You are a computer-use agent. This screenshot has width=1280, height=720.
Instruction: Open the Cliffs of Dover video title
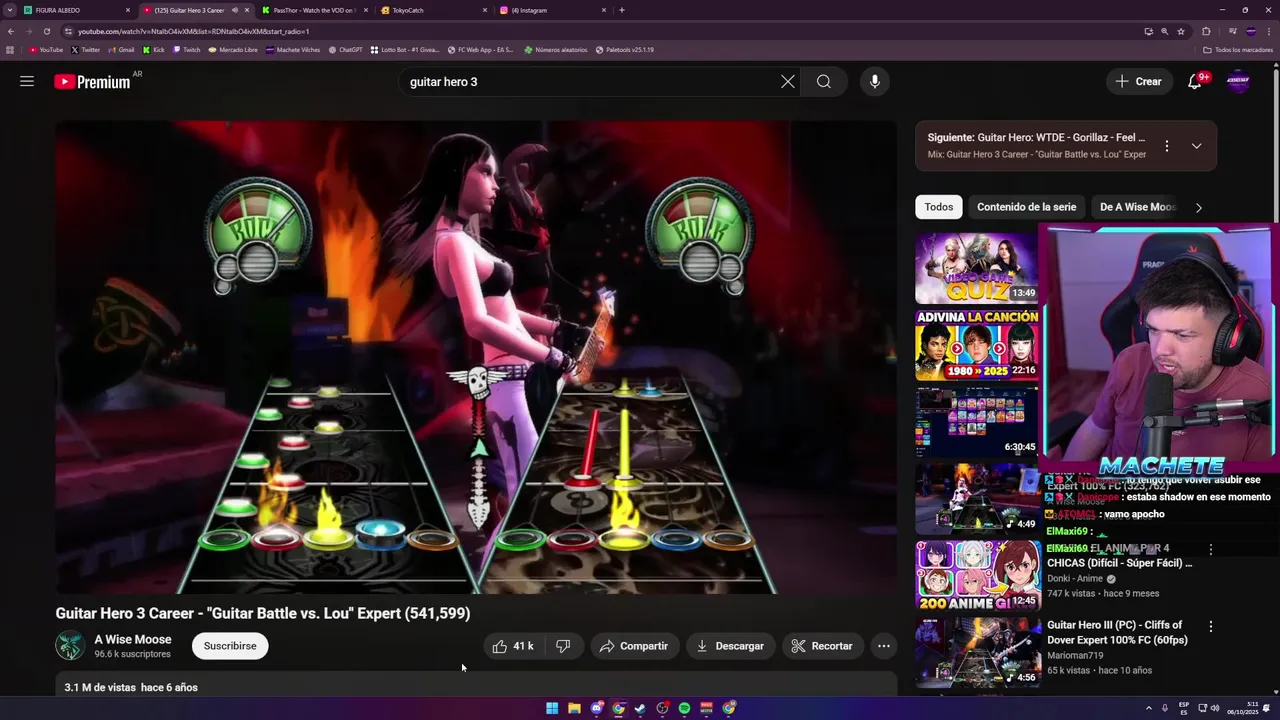1119,632
